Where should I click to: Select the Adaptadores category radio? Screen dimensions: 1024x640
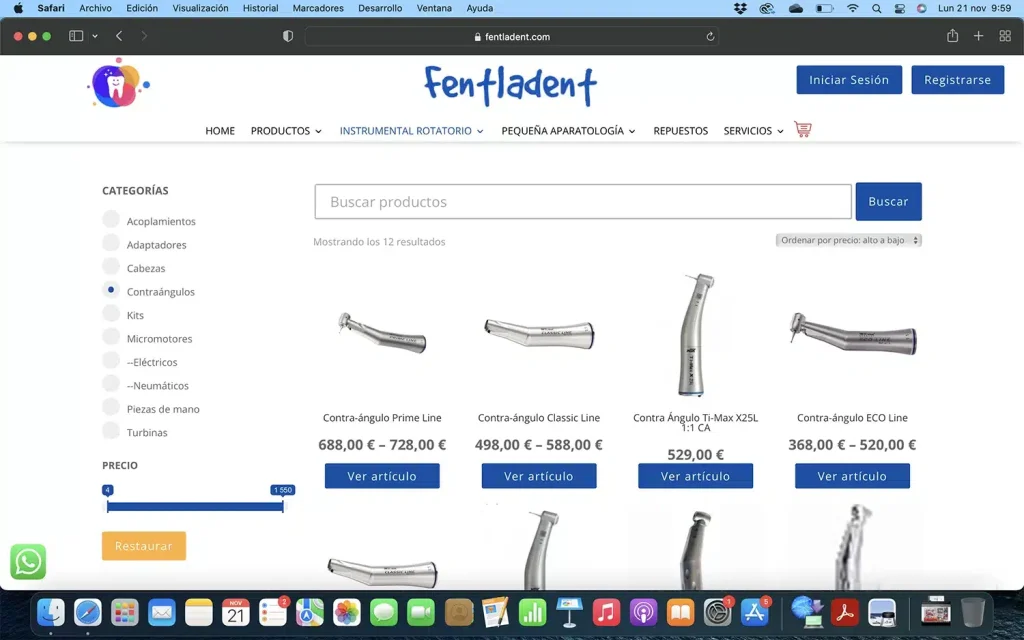111,242
